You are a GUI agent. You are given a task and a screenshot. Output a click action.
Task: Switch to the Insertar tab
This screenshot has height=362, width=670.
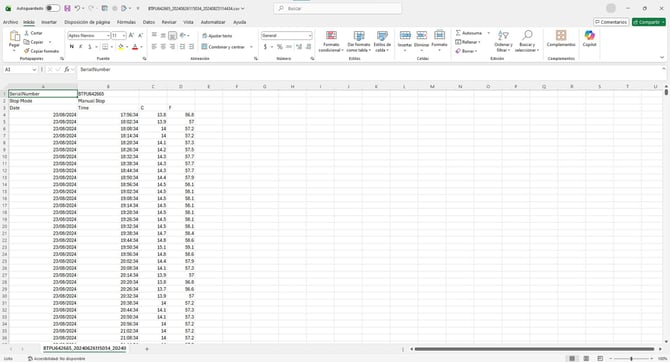(49, 22)
